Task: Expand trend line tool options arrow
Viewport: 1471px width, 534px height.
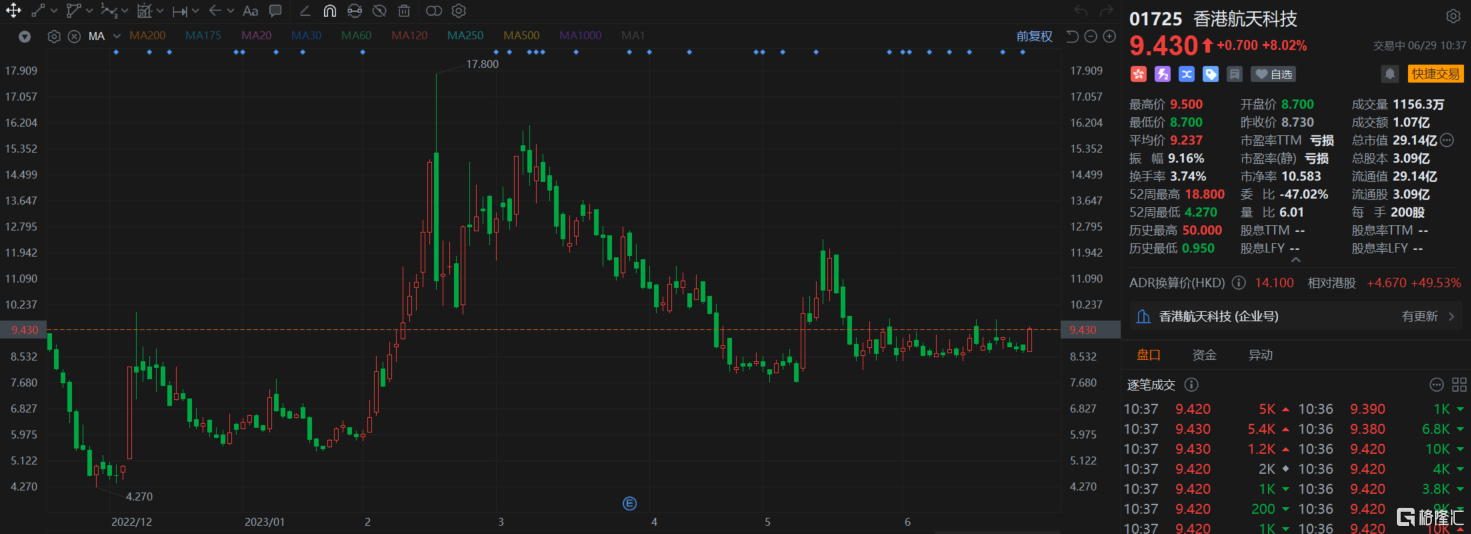Action: pos(54,11)
